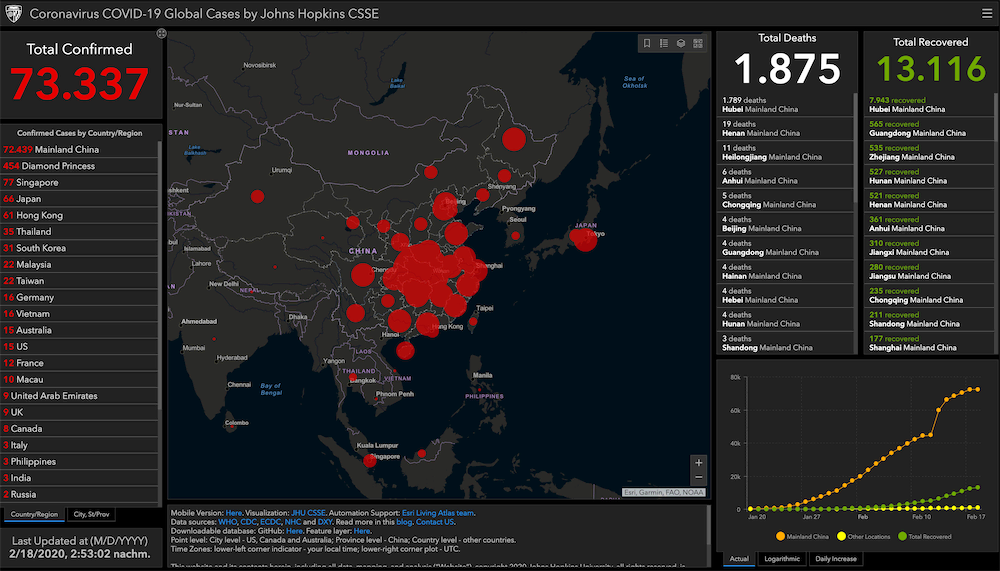Click the Contact US link
The image size is (1000, 571).
pos(435,522)
